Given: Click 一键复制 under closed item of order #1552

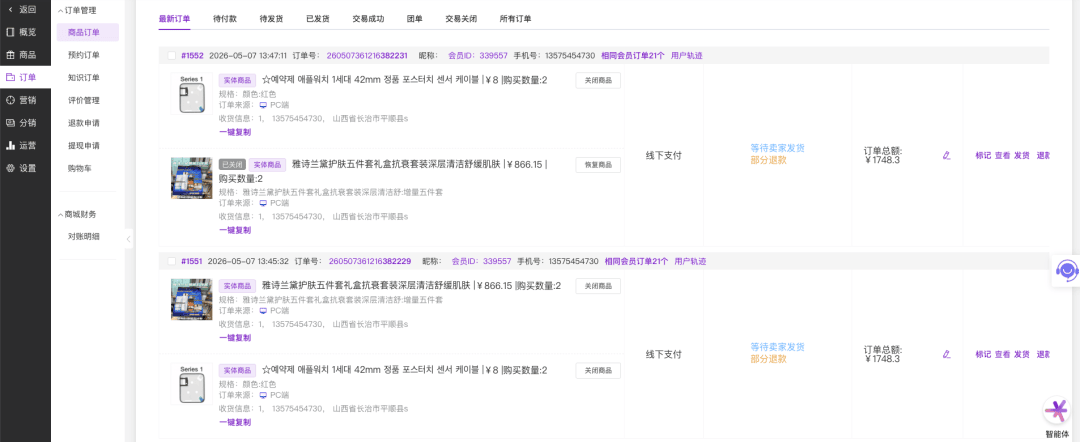Looking at the screenshot, I should [x=235, y=230].
